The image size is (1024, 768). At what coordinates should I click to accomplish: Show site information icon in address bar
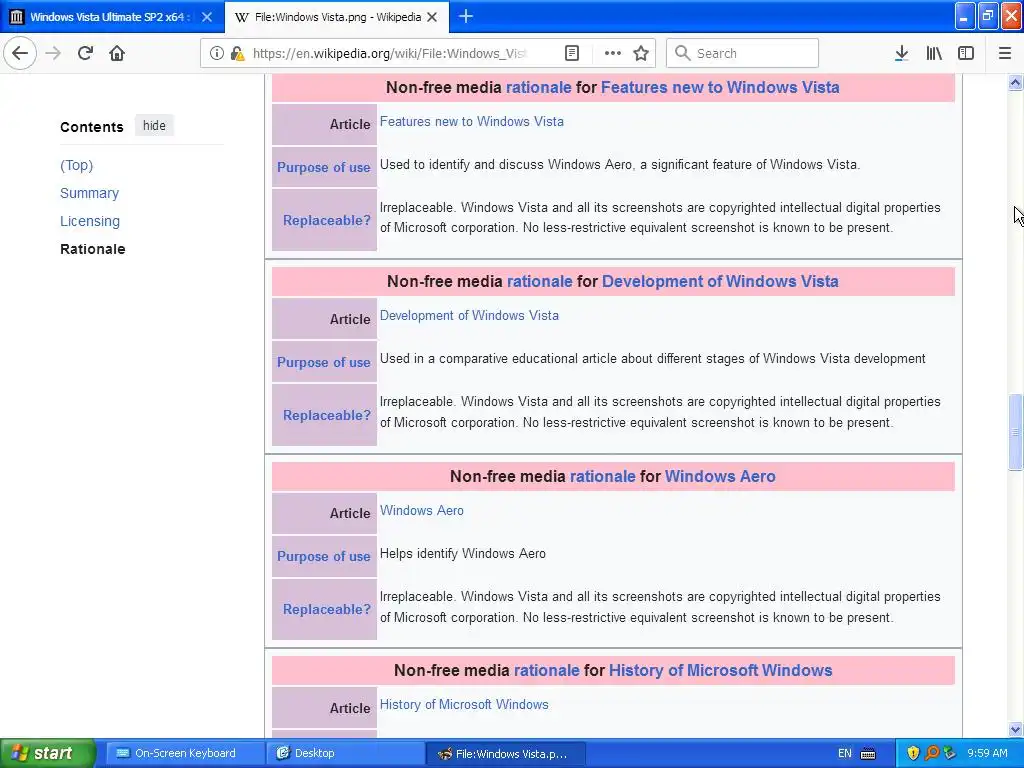(x=216, y=54)
